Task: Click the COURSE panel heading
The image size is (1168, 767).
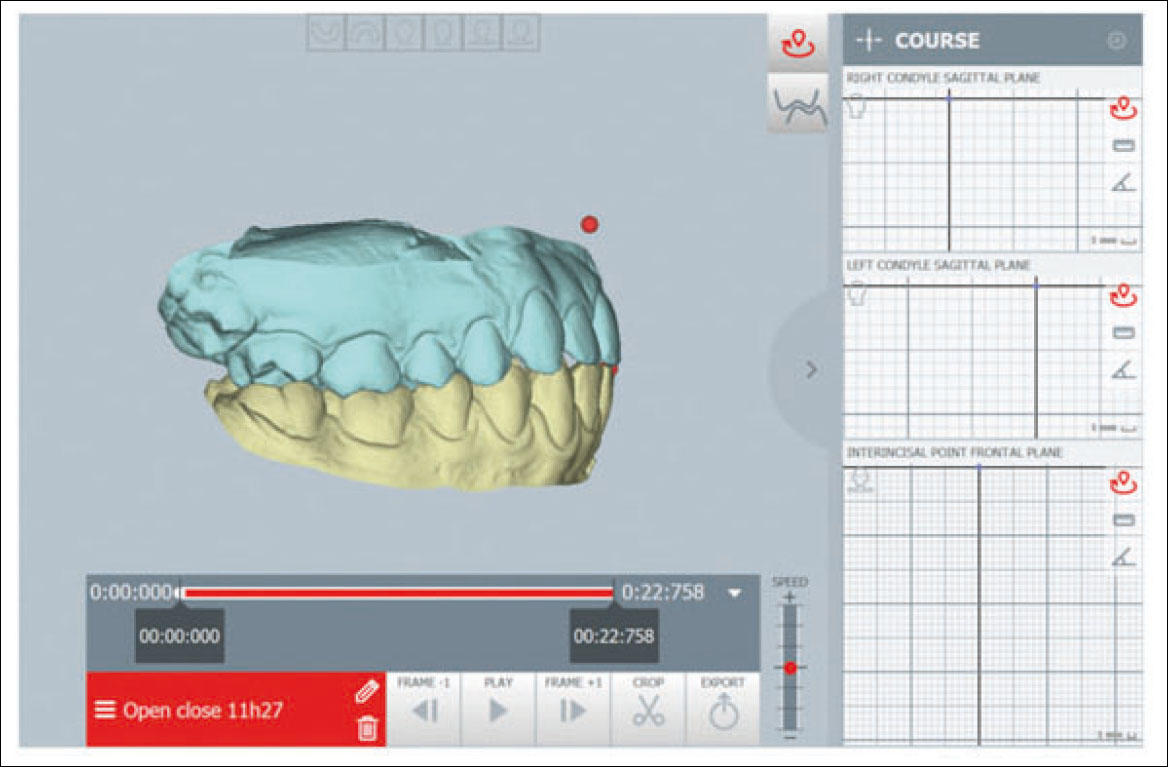Action: pyautogui.click(x=937, y=40)
